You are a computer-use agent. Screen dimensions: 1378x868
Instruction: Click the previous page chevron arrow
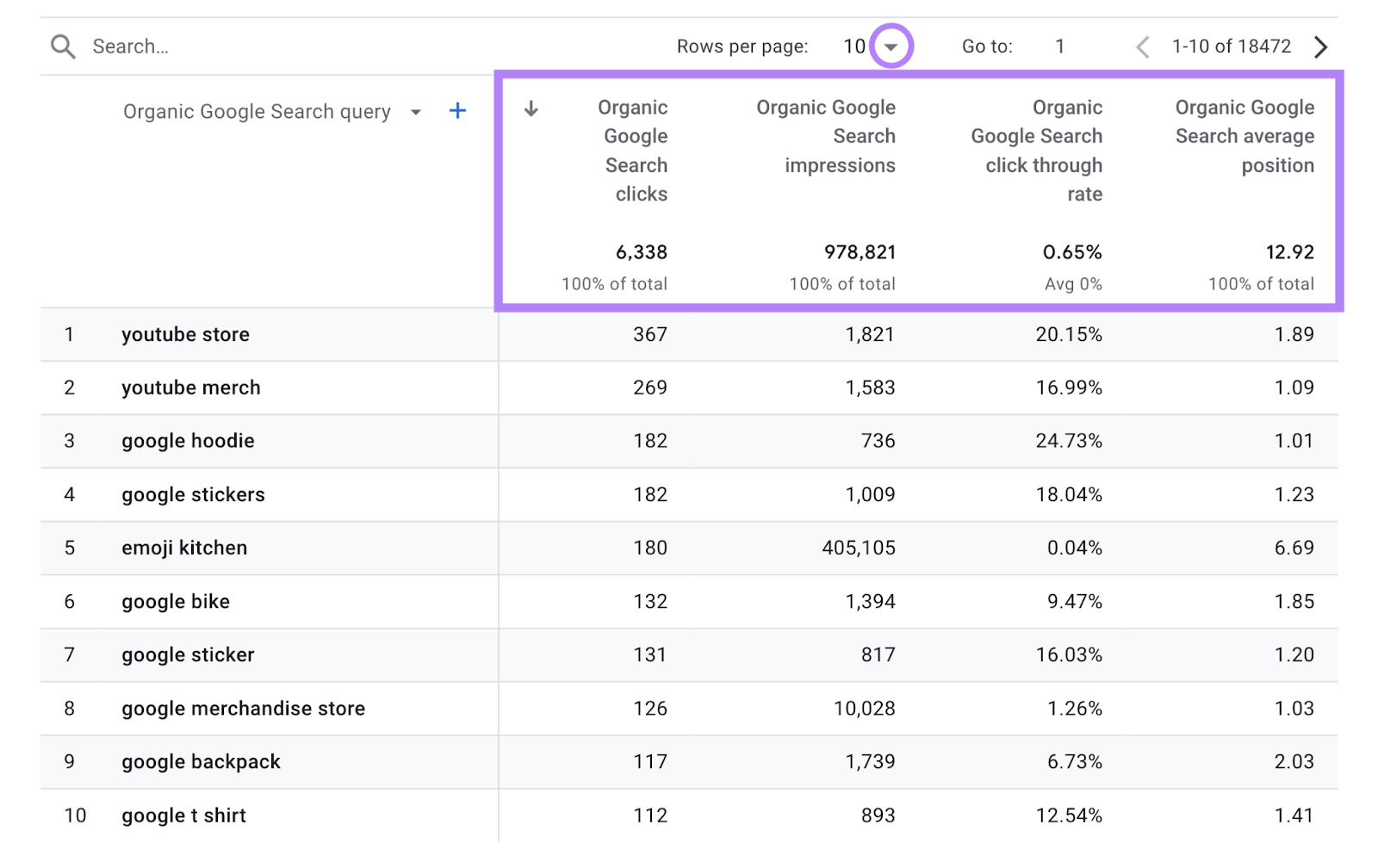1141,46
